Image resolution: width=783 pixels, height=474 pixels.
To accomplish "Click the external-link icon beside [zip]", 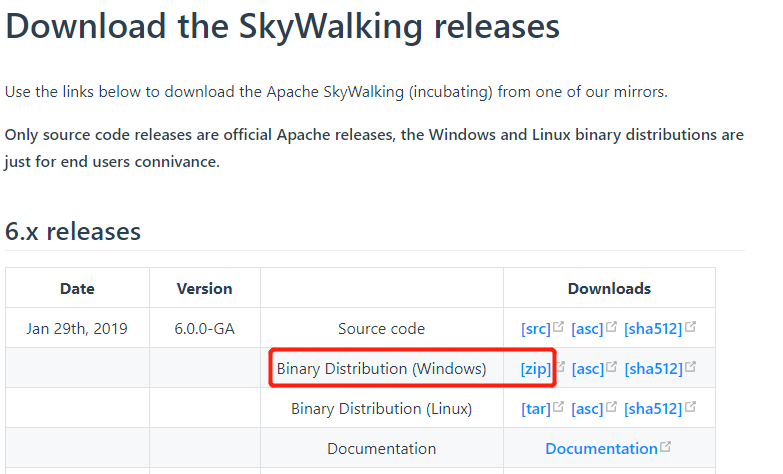I will click(559, 367).
